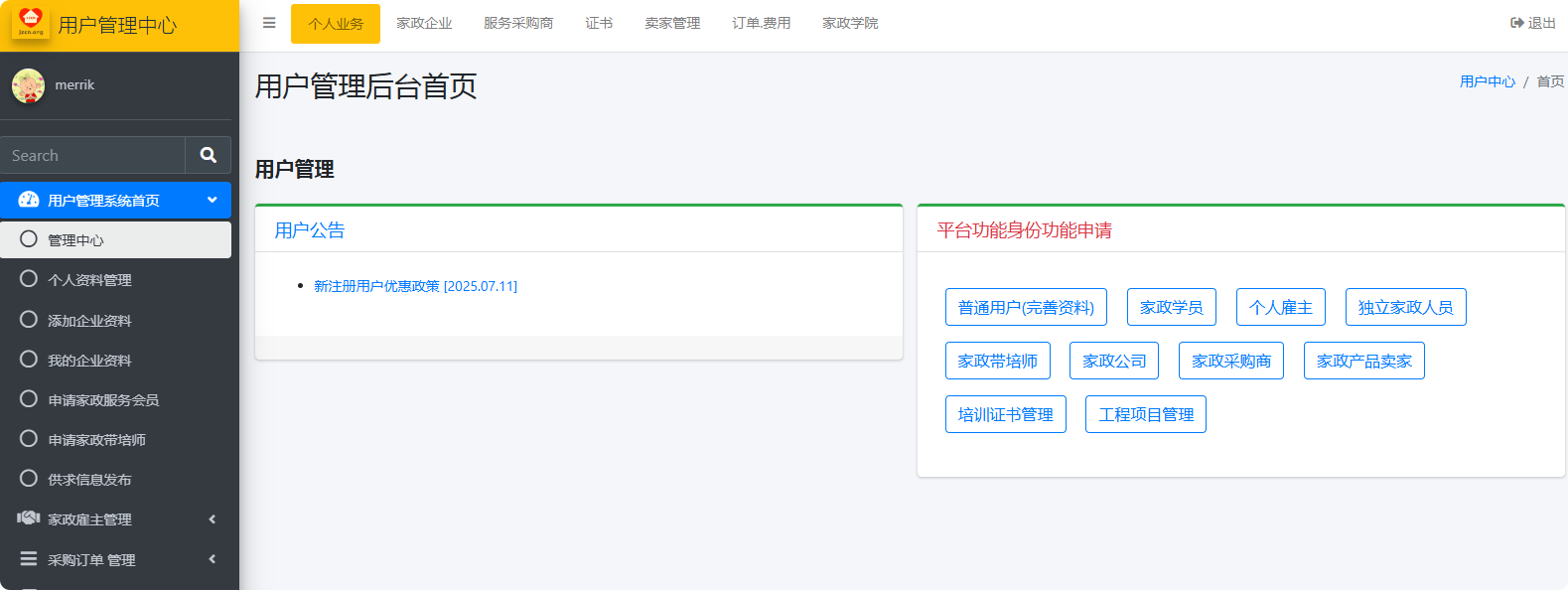The width and height of the screenshot is (1568, 590).
Task: Click the 首页 breadcrumb text
Action: pos(1550,81)
